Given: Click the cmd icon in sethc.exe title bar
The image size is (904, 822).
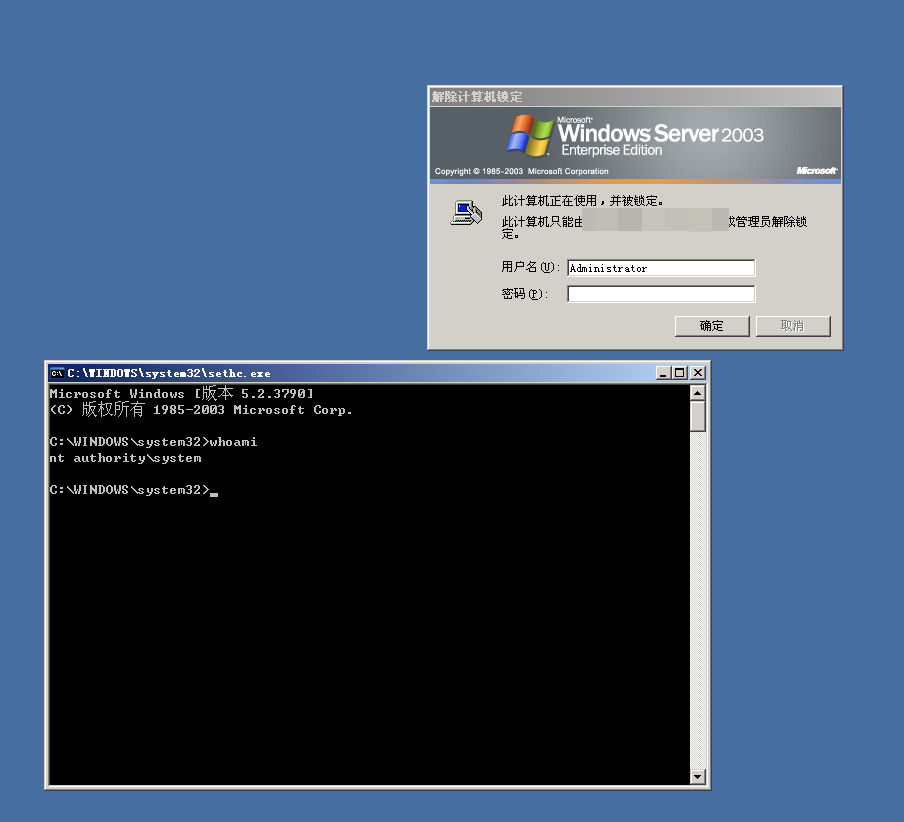Looking at the screenshot, I should pyautogui.click(x=56, y=373).
